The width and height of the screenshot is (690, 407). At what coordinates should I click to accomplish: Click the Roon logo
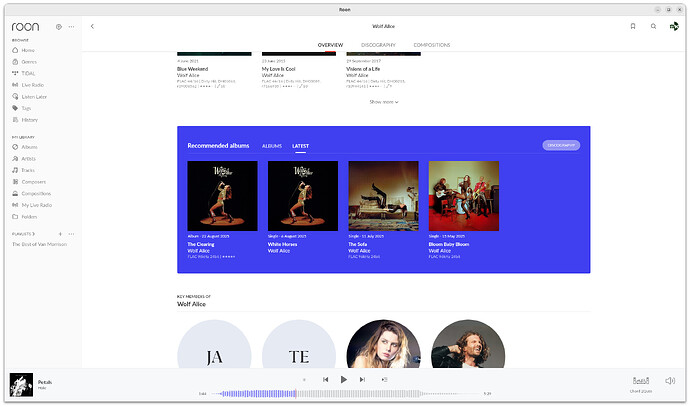26,27
